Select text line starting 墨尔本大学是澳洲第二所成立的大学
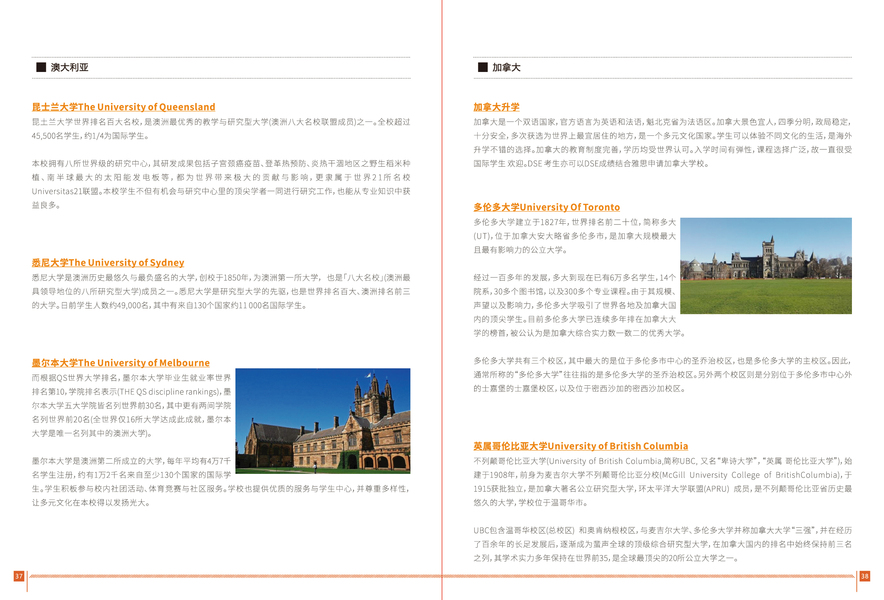The width and height of the screenshot is (884, 600). (131, 461)
